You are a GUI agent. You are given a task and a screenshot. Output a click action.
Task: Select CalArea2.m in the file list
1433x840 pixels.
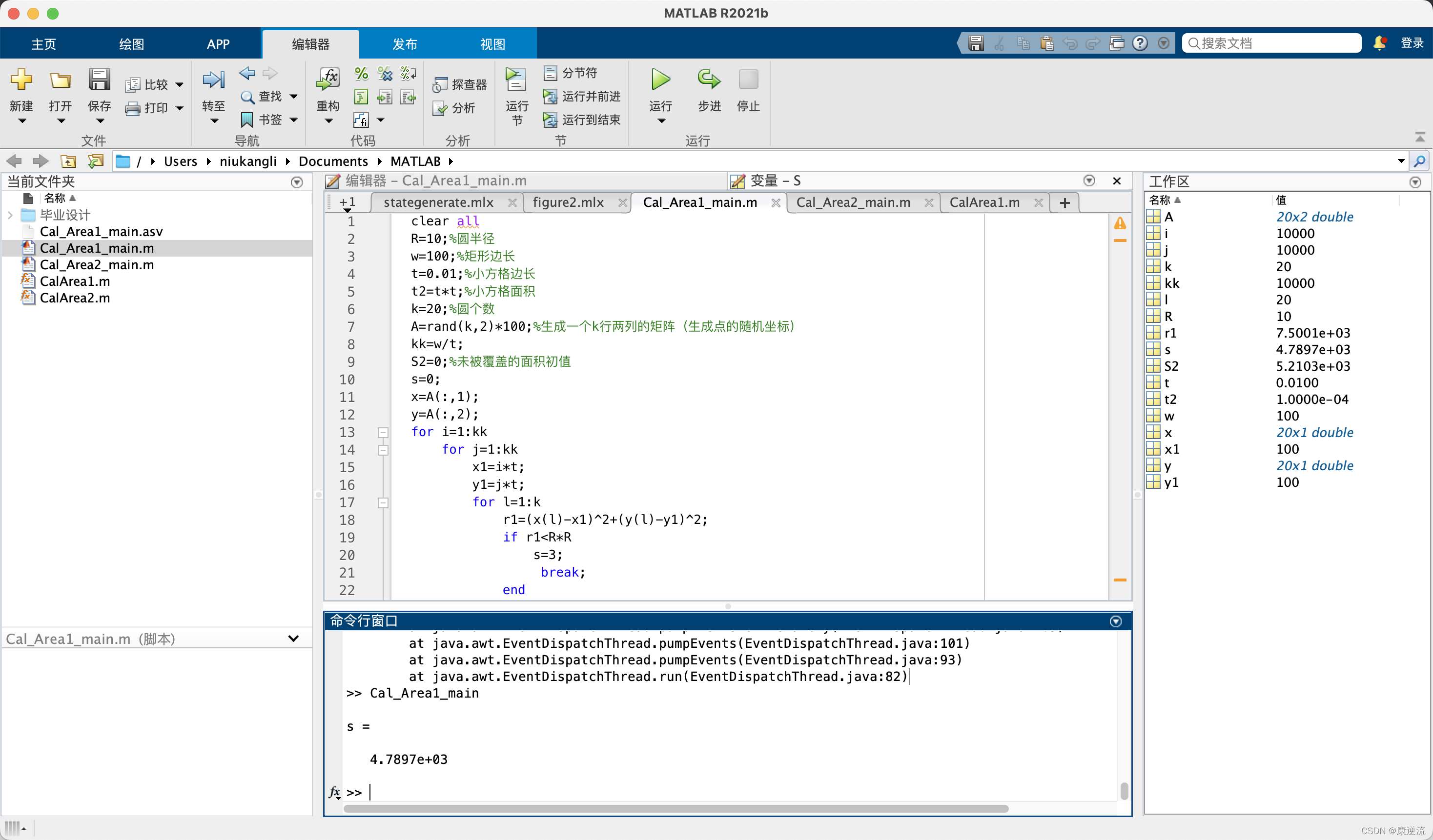point(75,299)
